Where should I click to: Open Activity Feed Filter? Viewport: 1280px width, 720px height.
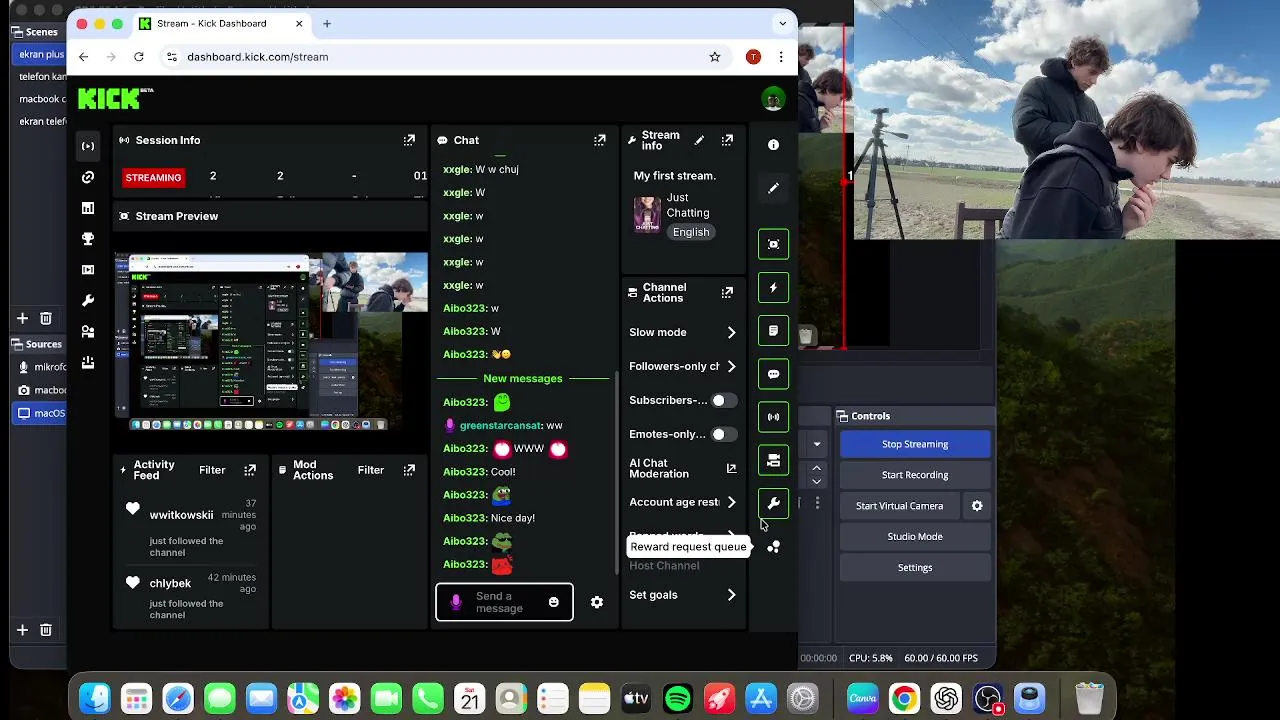point(212,470)
